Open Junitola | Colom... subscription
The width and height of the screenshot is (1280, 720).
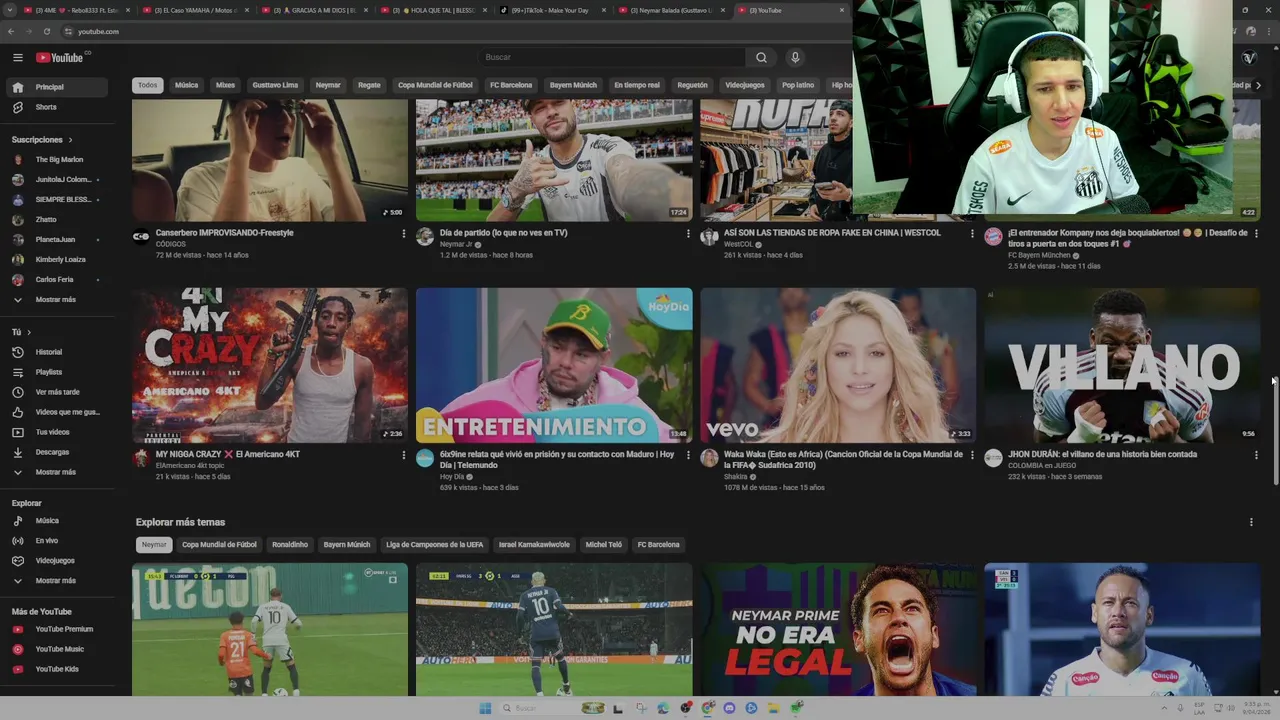click(x=58, y=179)
